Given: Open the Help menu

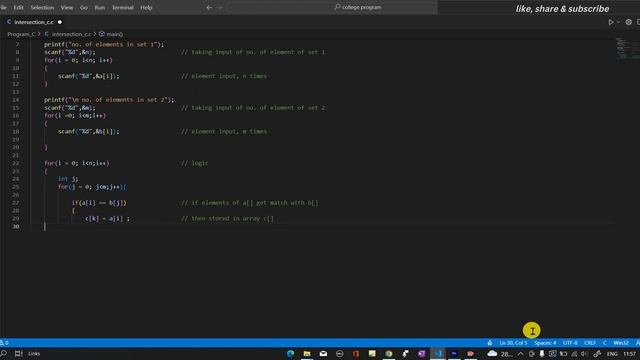Looking at the screenshot, I should 146,7.
